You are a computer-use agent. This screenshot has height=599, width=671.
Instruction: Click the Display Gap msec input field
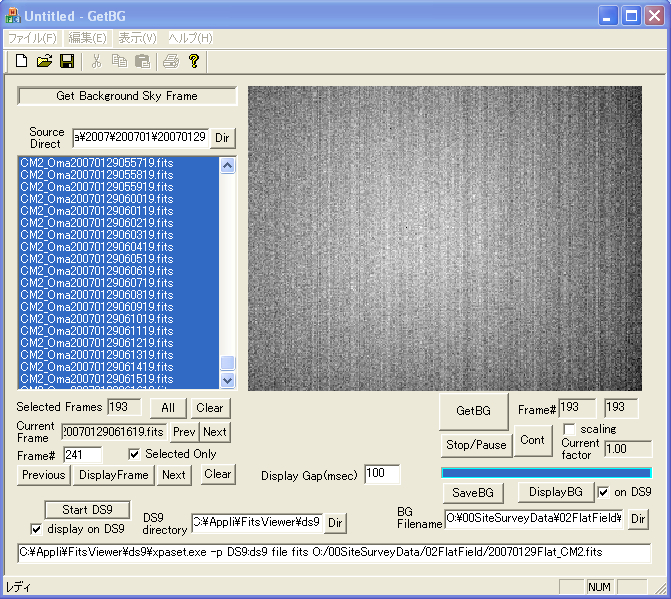click(x=382, y=475)
